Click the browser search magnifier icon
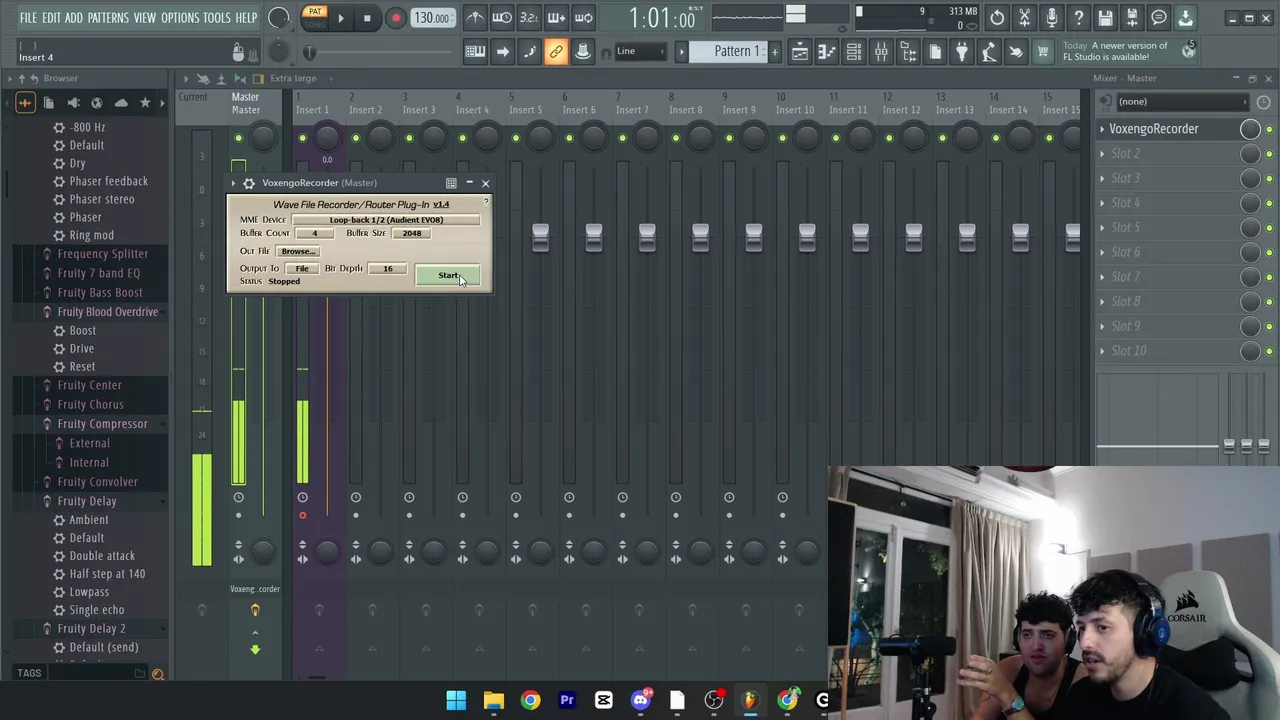 coord(157,674)
